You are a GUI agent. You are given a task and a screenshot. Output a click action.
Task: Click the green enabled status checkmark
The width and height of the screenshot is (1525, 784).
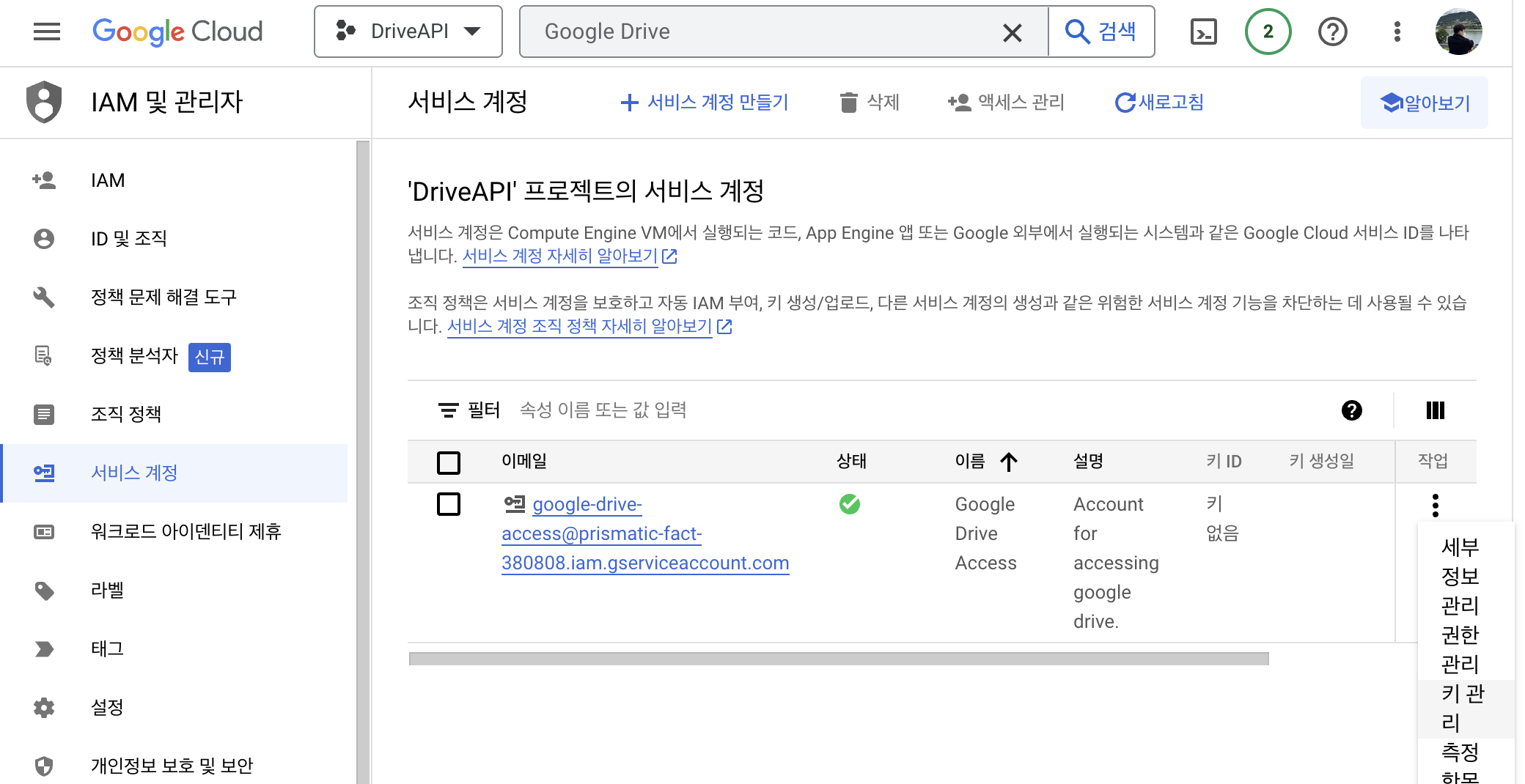[850, 504]
